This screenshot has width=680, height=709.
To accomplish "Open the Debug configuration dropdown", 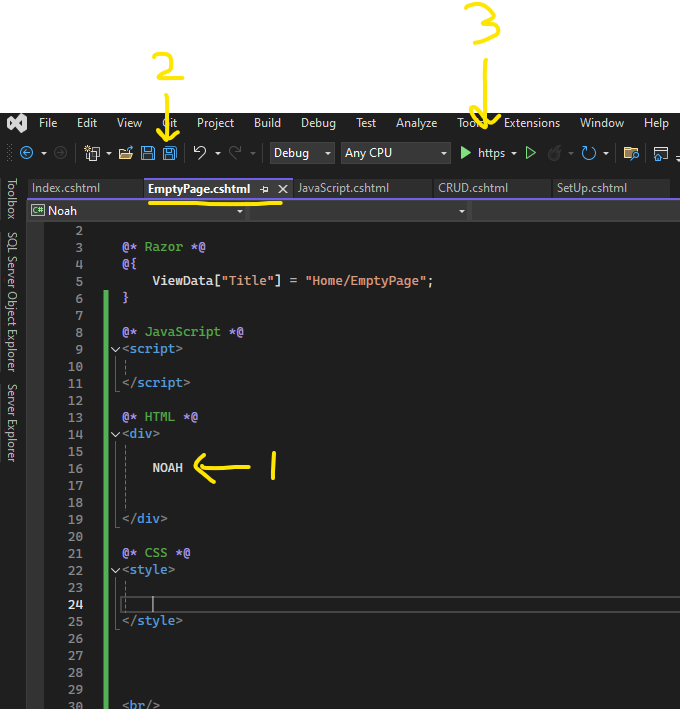I will tap(302, 153).
